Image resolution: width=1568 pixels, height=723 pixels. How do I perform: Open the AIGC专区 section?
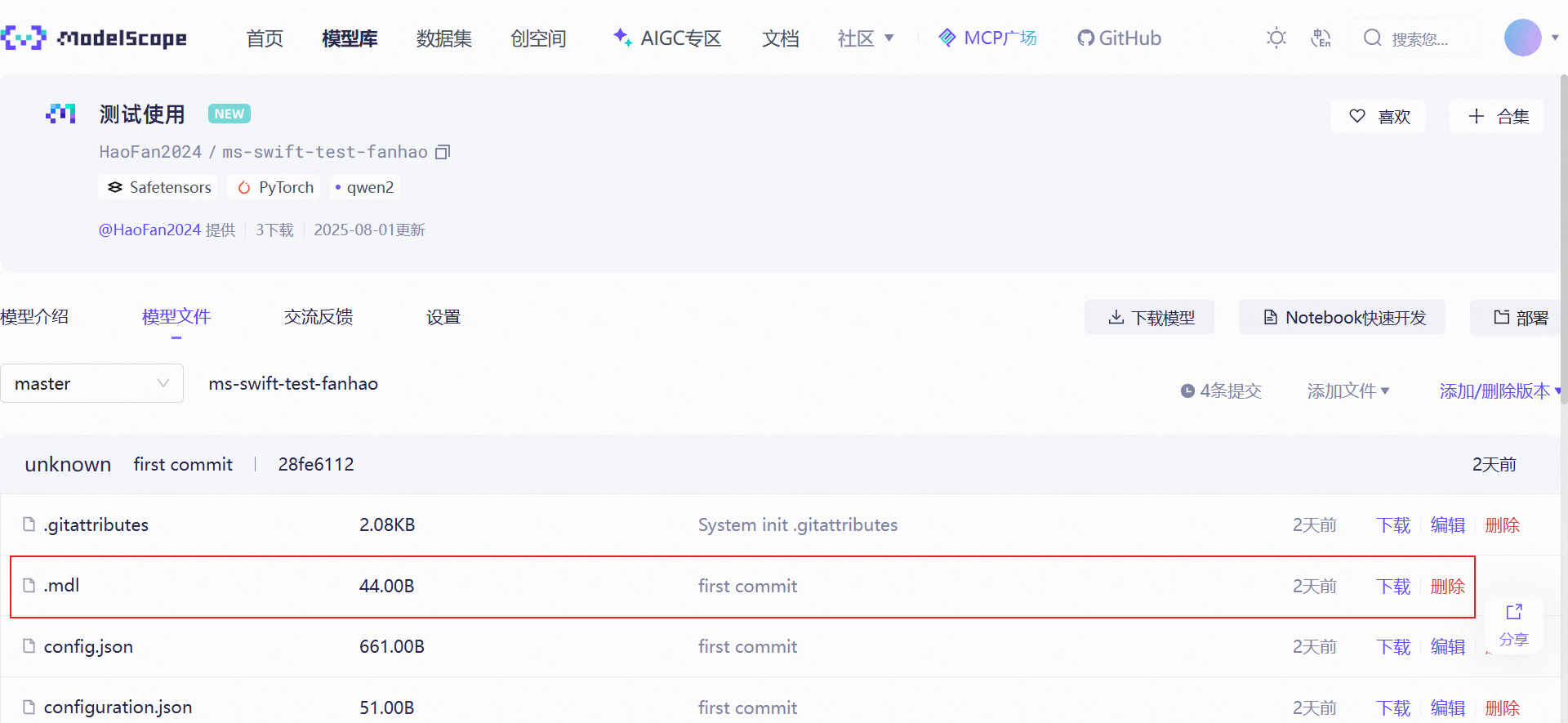pyautogui.click(x=667, y=38)
